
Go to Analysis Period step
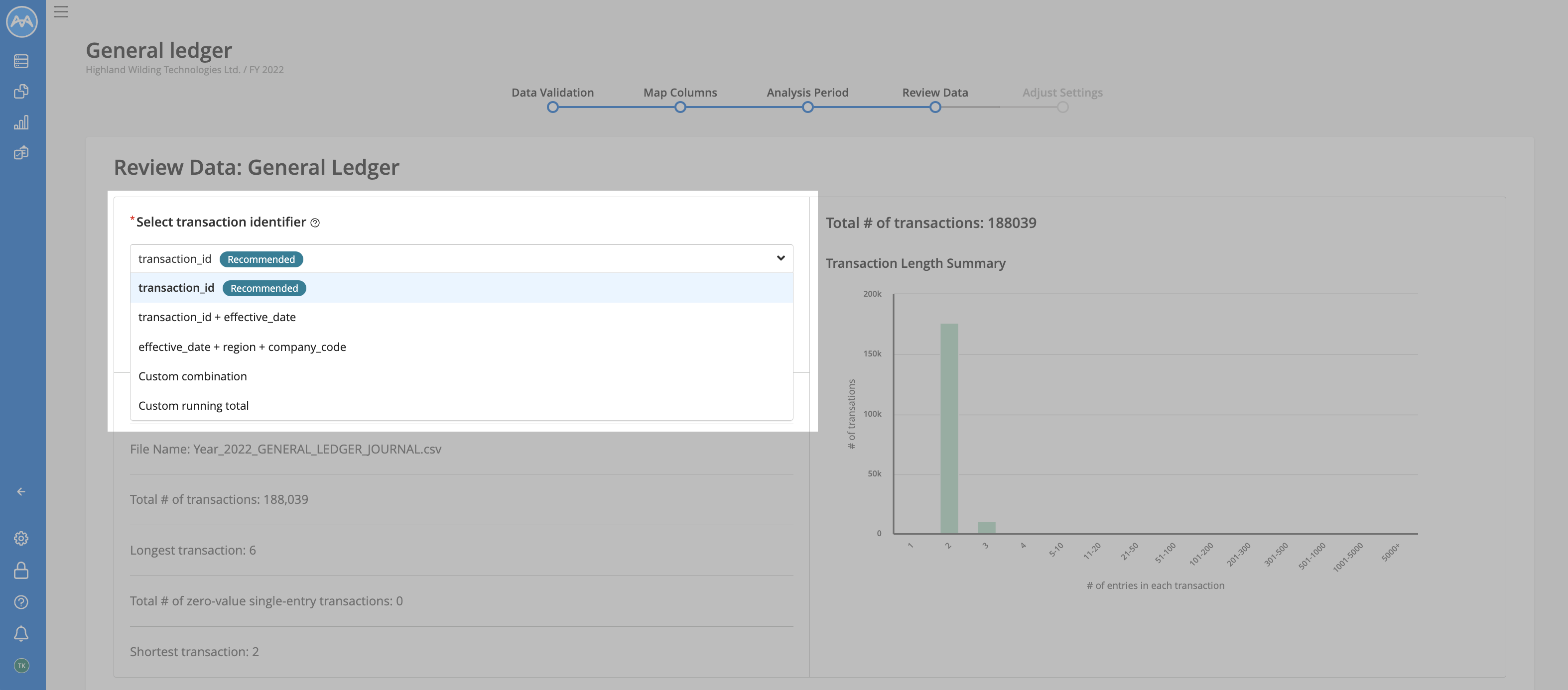coord(807,93)
